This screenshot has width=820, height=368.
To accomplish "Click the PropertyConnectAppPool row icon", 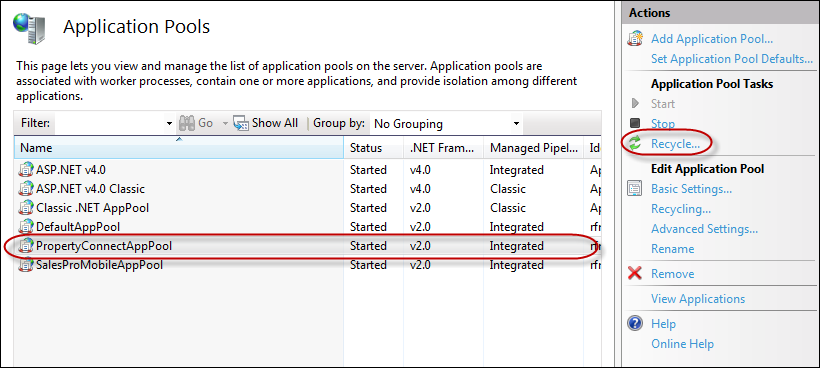I will [26, 246].
